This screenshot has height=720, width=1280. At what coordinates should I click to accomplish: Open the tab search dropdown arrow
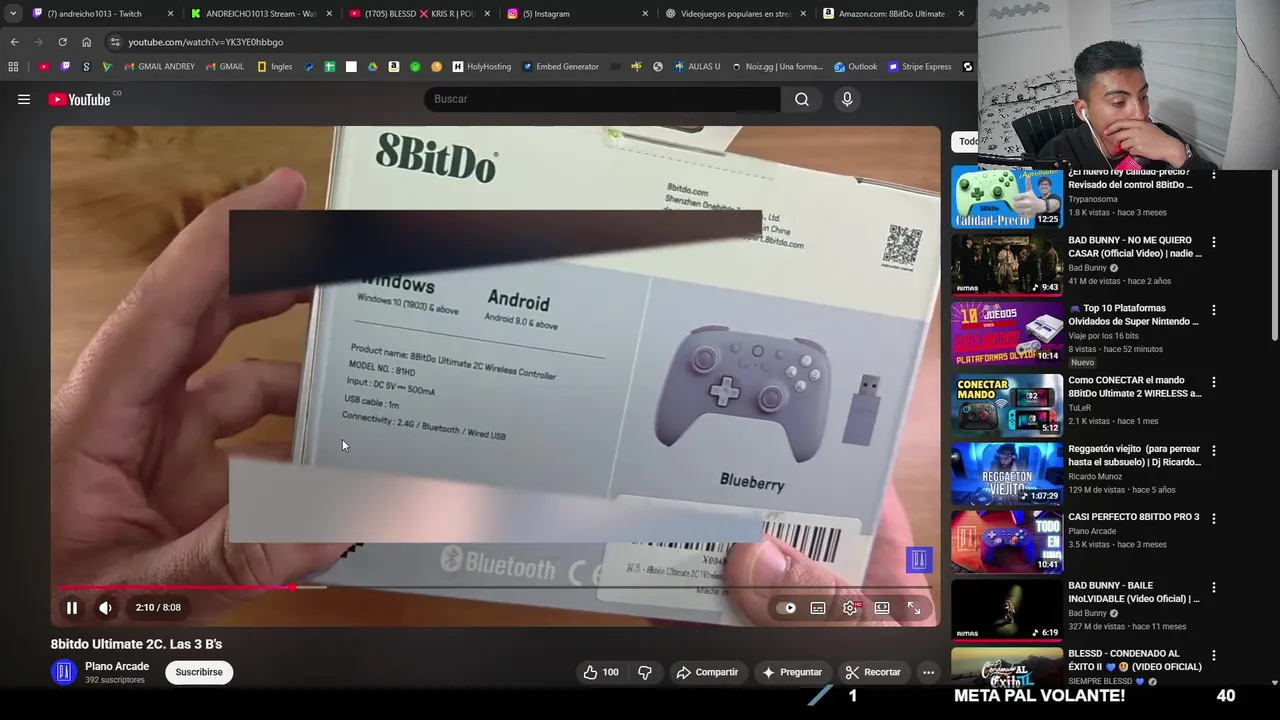pos(12,14)
